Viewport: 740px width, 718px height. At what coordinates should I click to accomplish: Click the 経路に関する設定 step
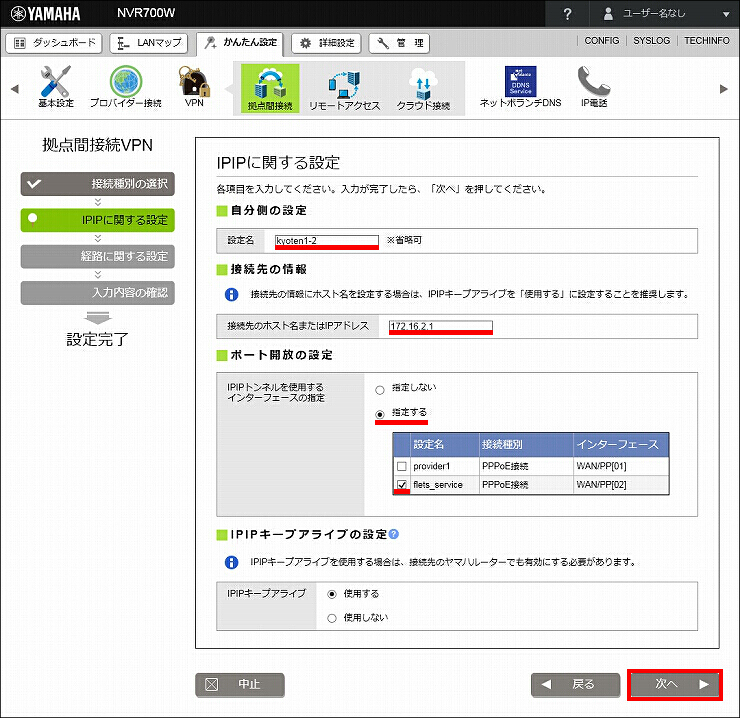pyautogui.click(x=98, y=256)
